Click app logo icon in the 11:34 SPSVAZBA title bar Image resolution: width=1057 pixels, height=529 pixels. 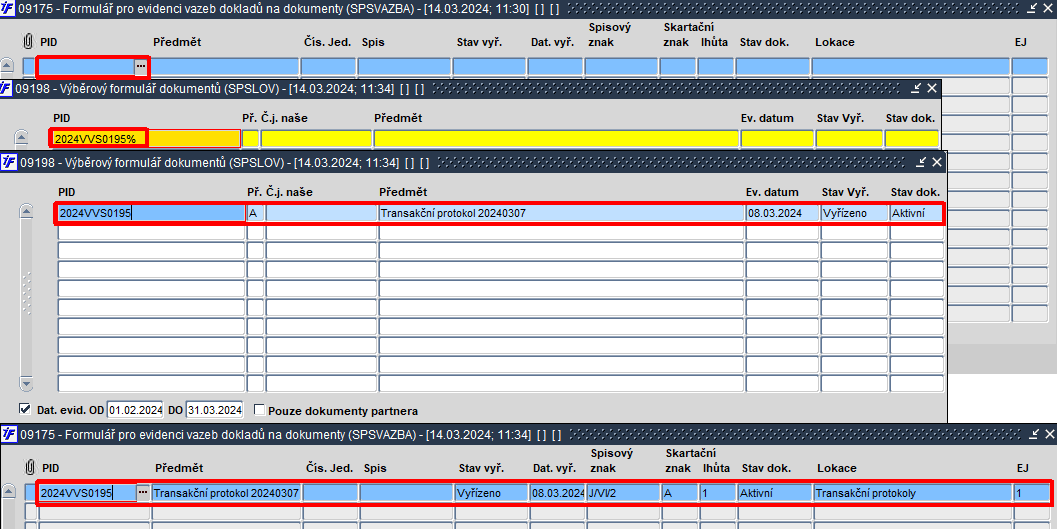click(x=9, y=435)
